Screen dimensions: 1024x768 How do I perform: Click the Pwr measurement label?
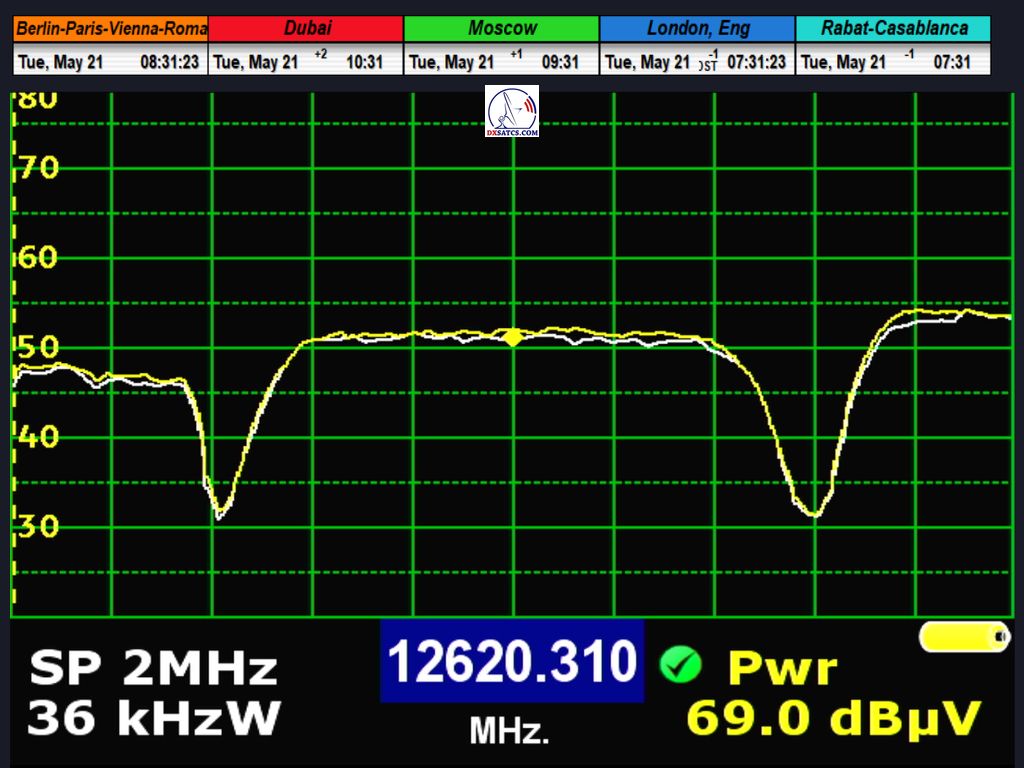pyautogui.click(x=782, y=668)
